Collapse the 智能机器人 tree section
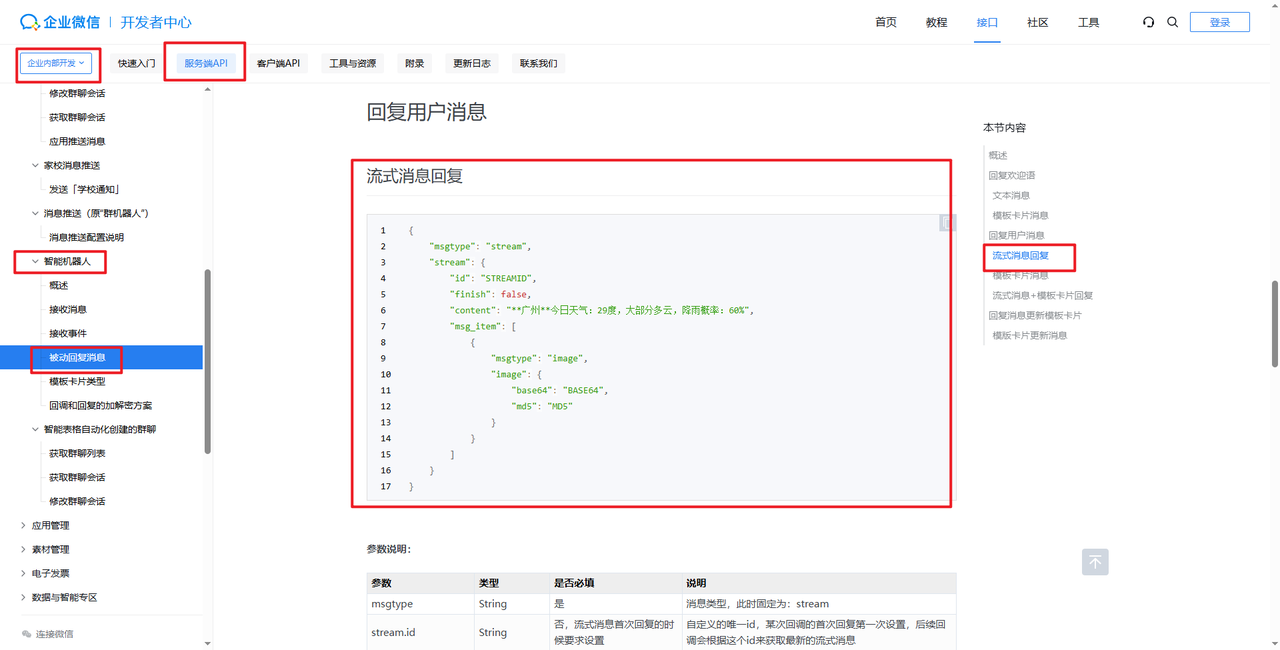1280x650 pixels. 36,261
